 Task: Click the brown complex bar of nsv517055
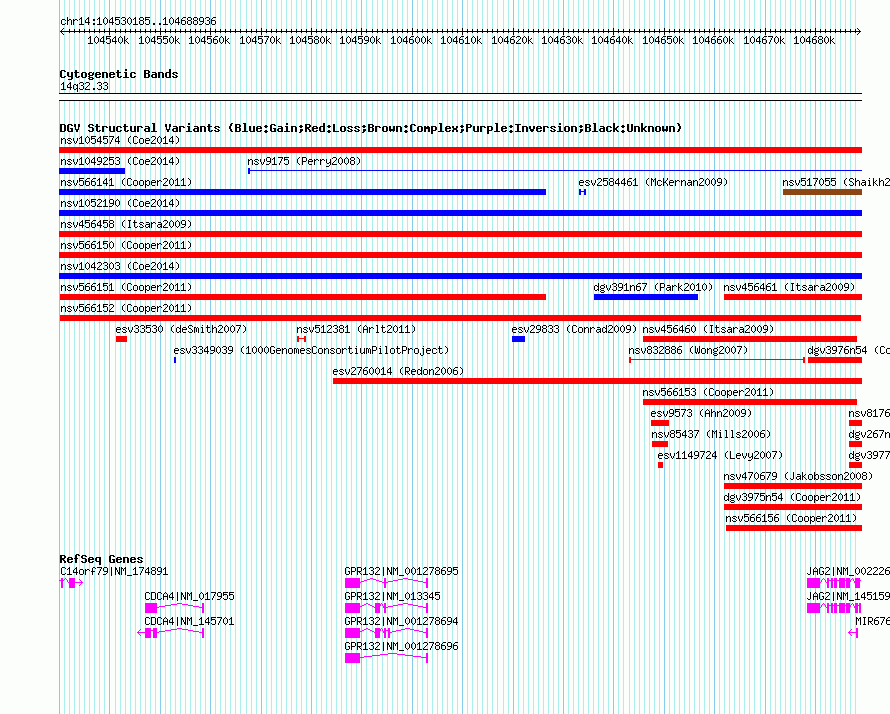coord(822,192)
